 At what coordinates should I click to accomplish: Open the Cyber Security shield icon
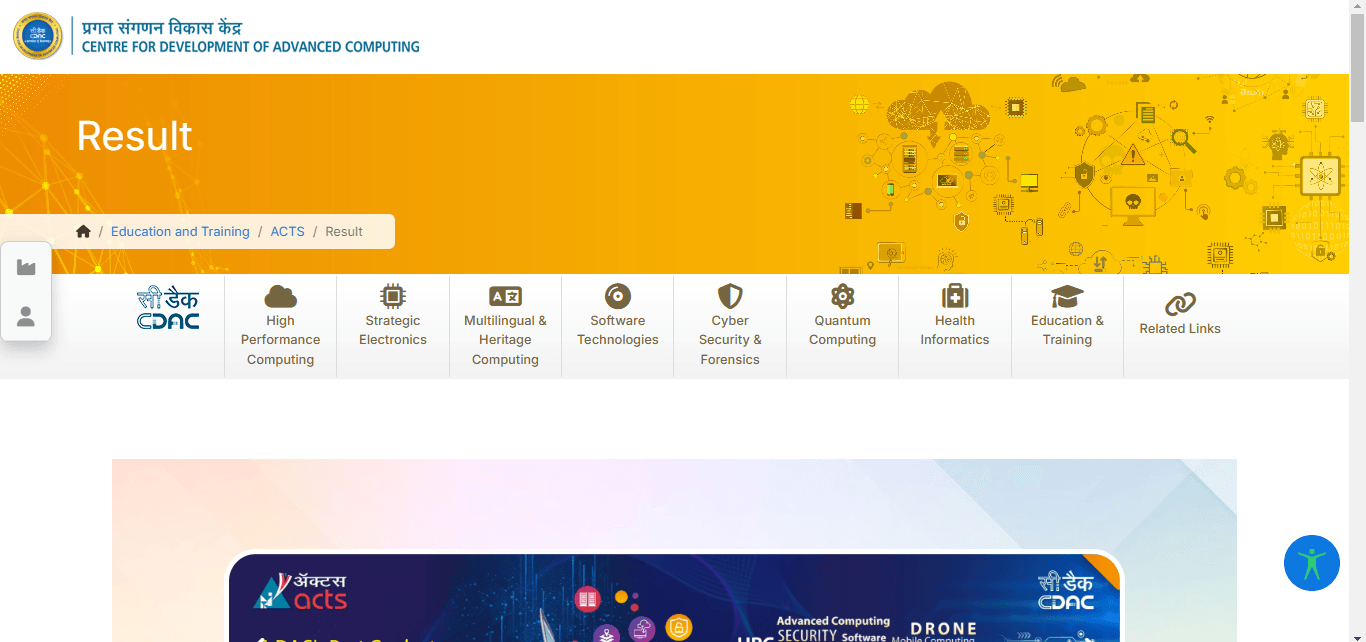tap(730, 296)
